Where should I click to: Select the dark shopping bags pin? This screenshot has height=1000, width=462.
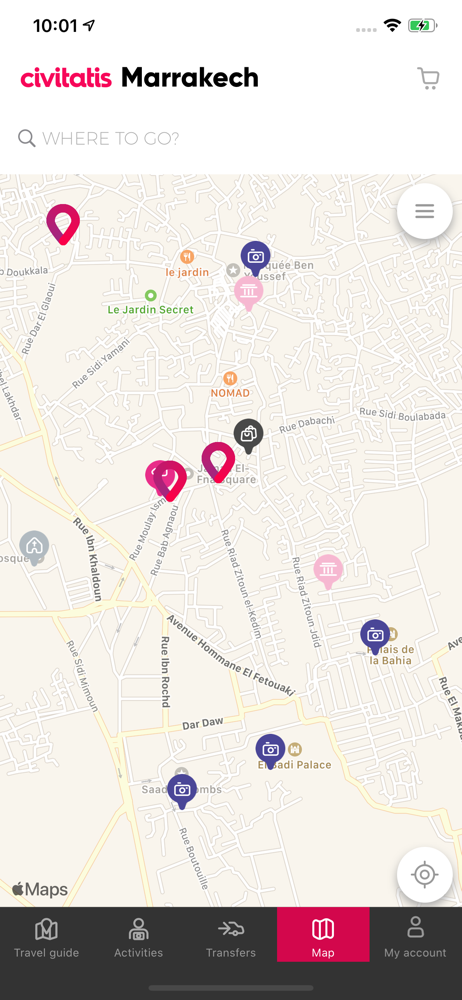point(248,436)
